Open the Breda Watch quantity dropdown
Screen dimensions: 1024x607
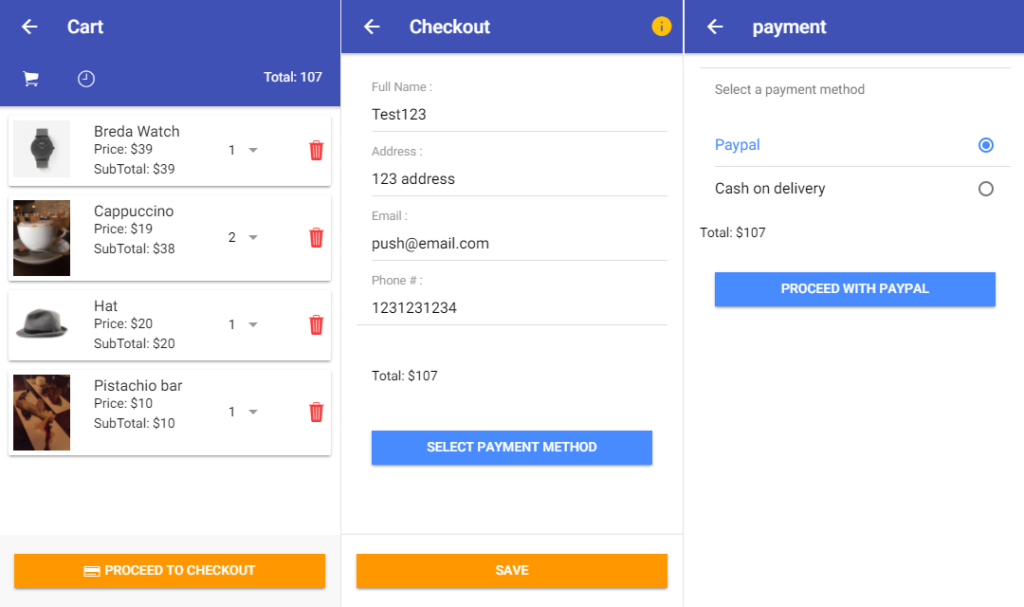[x=243, y=150]
